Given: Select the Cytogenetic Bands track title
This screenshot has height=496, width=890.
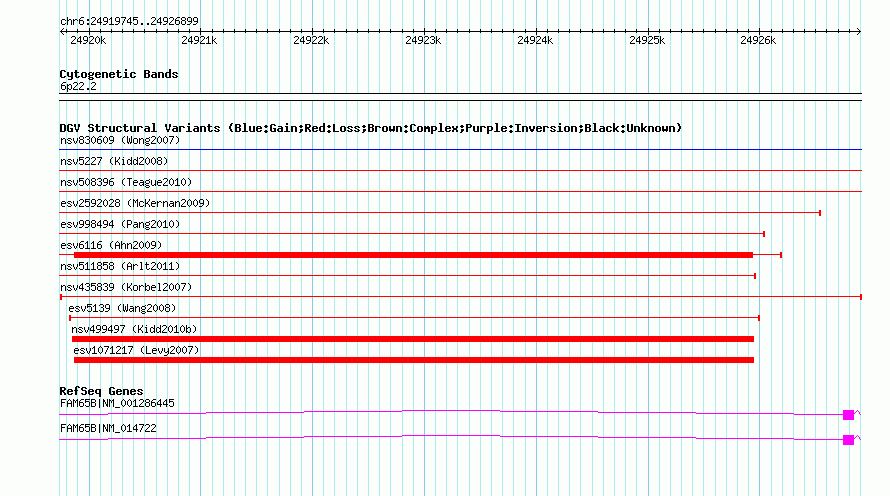Looking at the screenshot, I should (119, 74).
